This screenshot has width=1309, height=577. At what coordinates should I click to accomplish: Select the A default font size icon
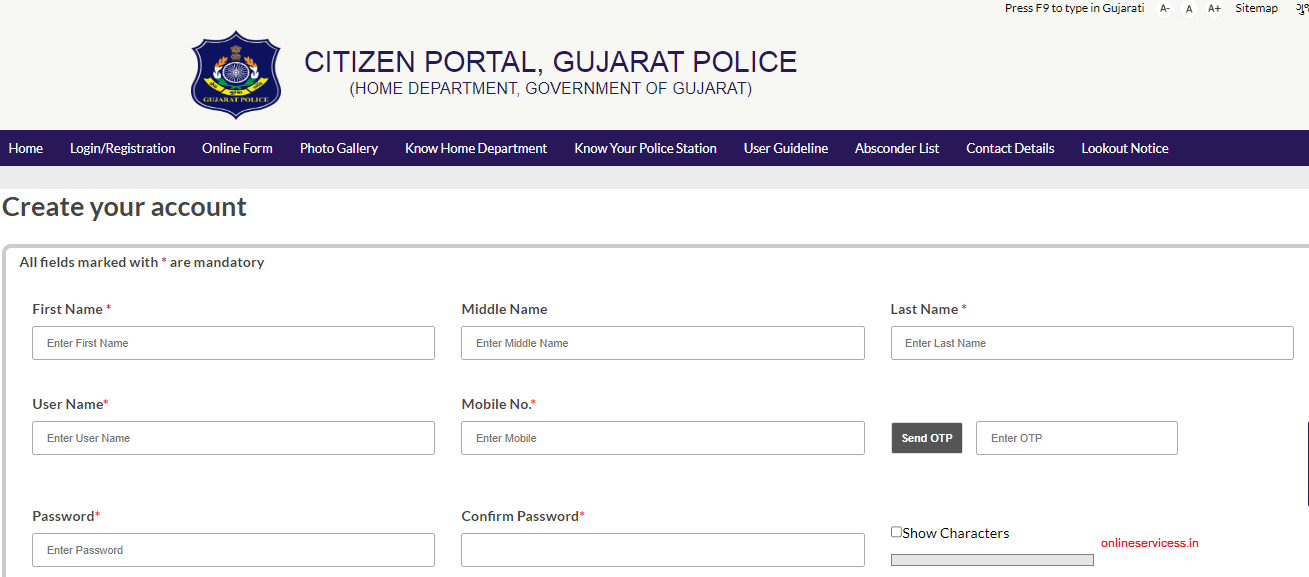[x=1188, y=8]
